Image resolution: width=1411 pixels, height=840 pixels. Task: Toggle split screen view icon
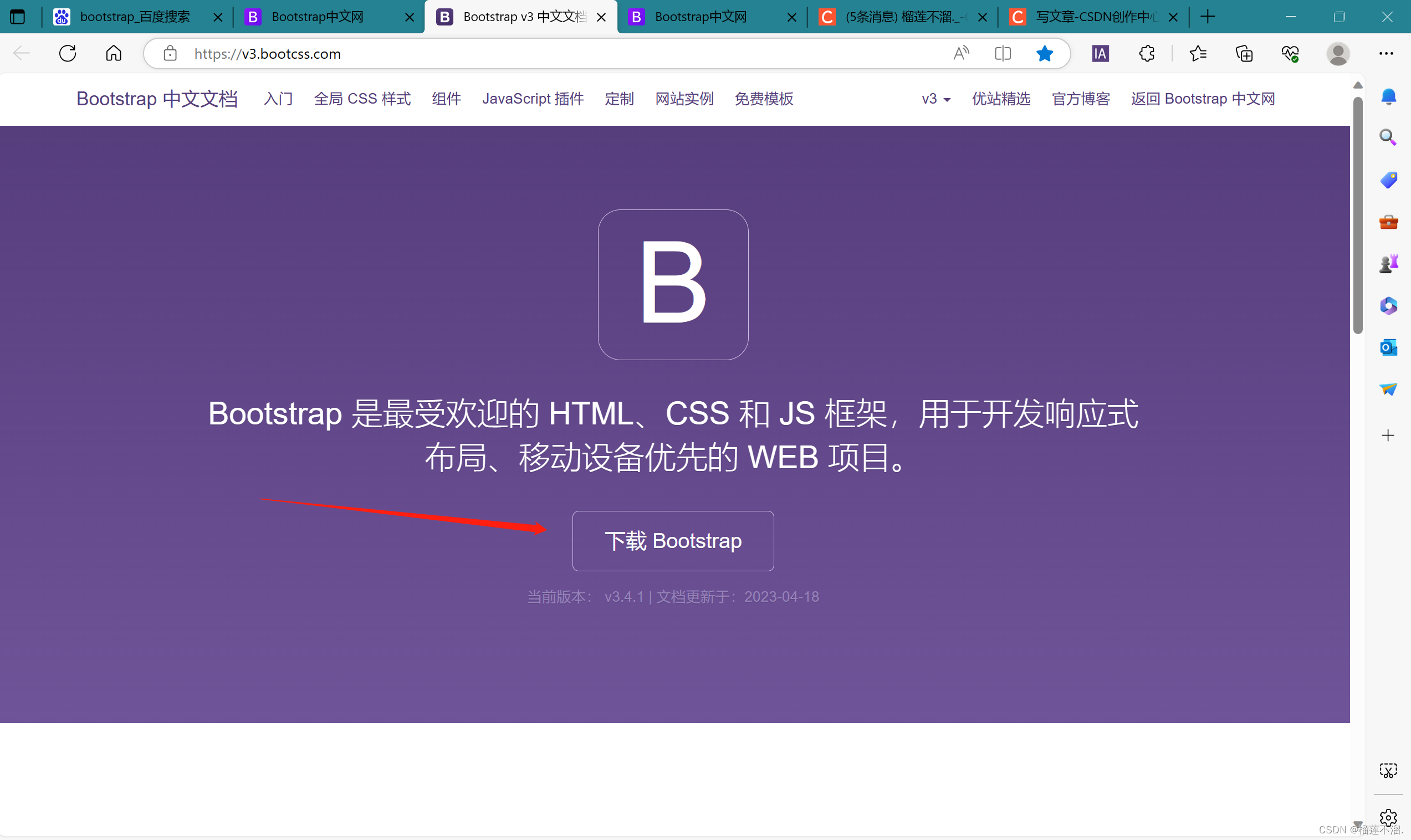(x=1003, y=54)
